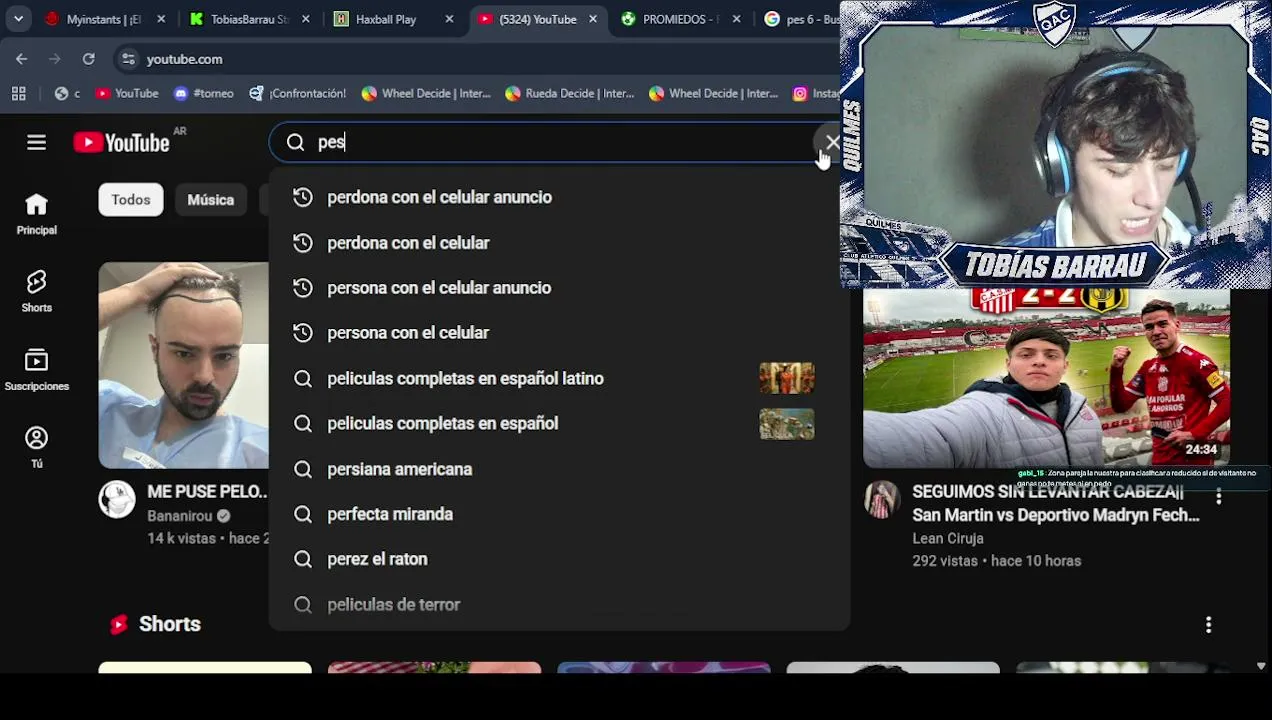Choose suggestion 'peliculas de terror'
1272x720 pixels.
pyautogui.click(x=559, y=605)
